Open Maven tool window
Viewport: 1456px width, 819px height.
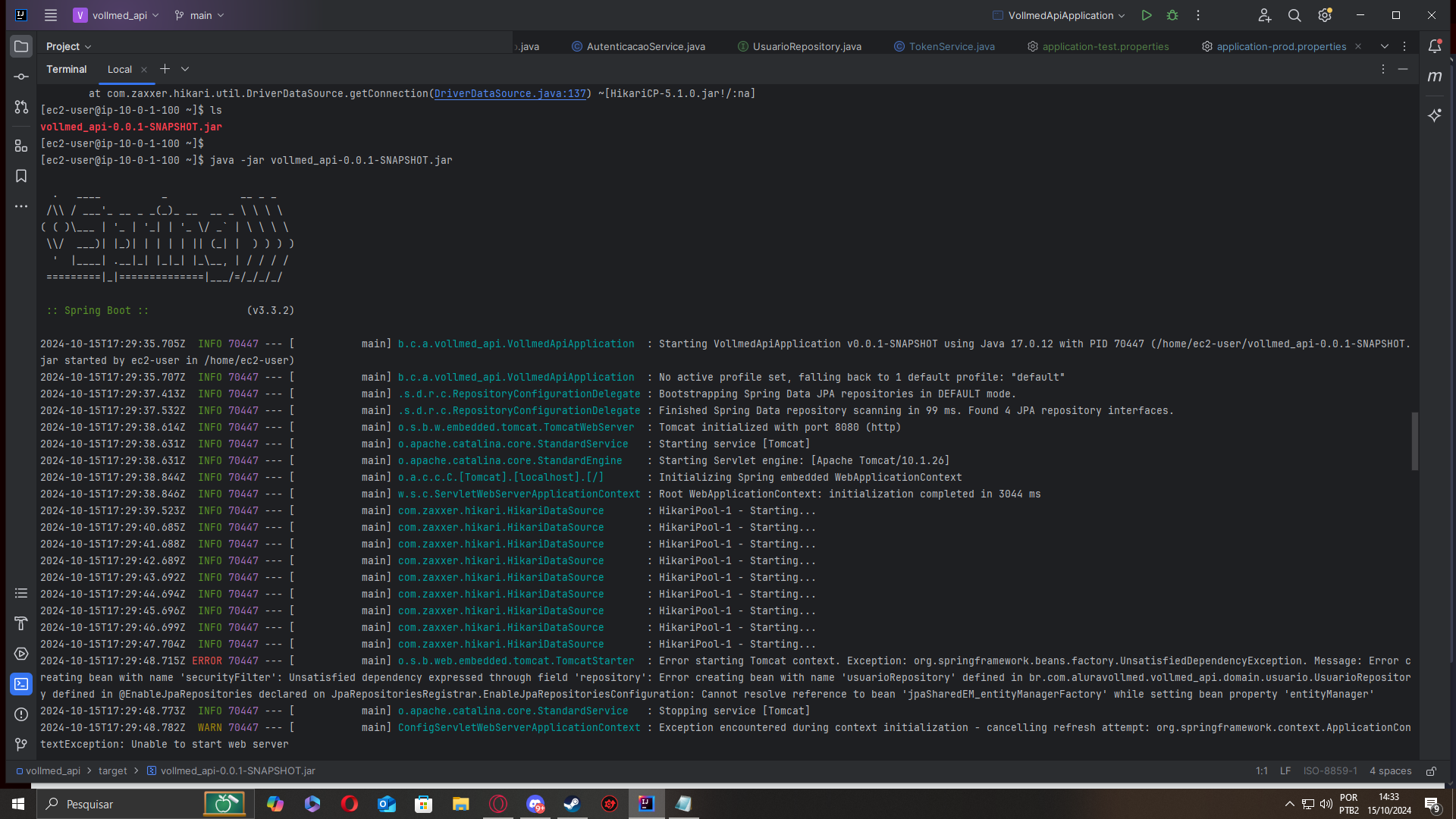click(1435, 77)
